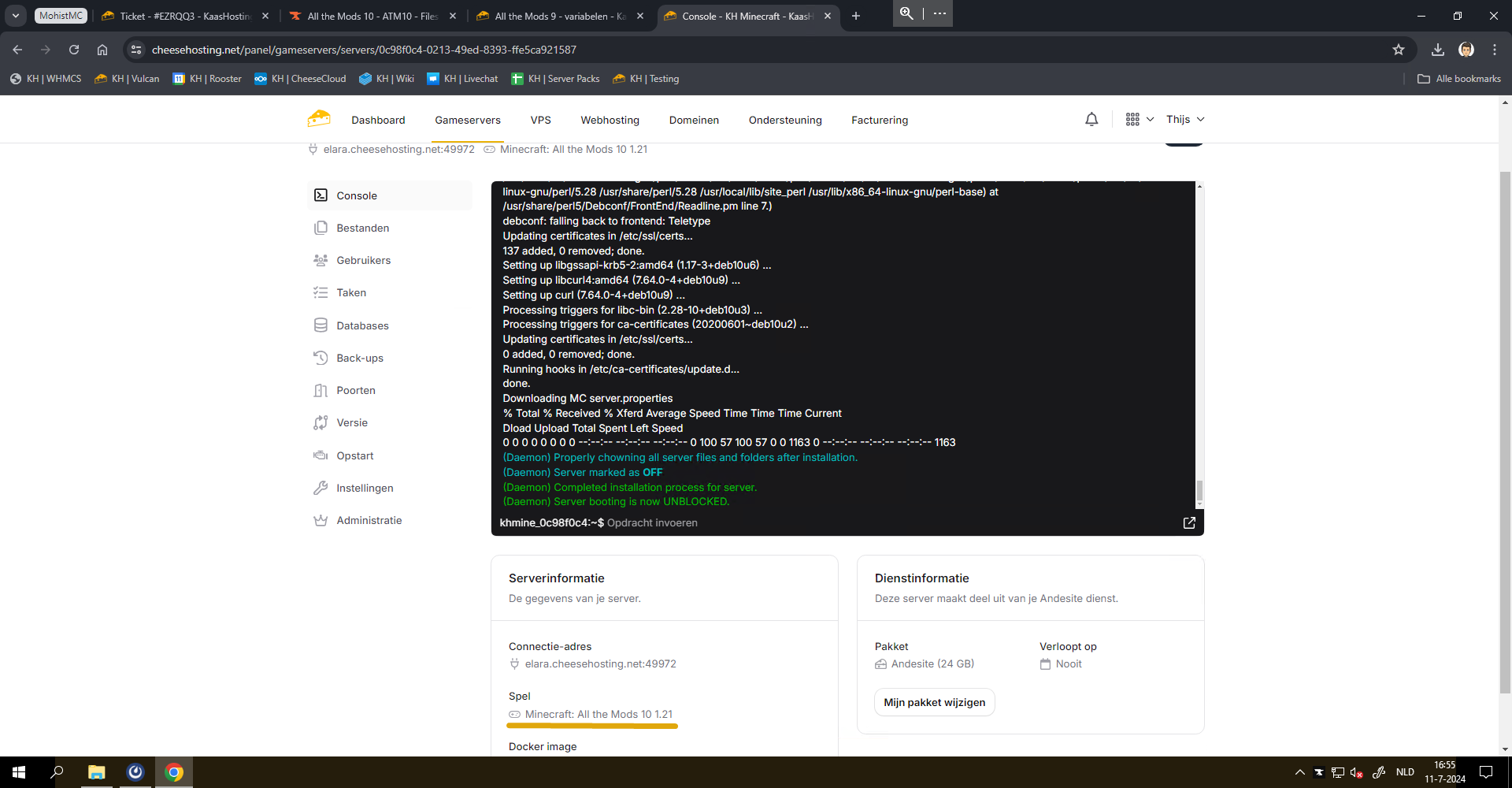Open the Administratie section
This screenshot has height=788, width=1512.
point(369,521)
